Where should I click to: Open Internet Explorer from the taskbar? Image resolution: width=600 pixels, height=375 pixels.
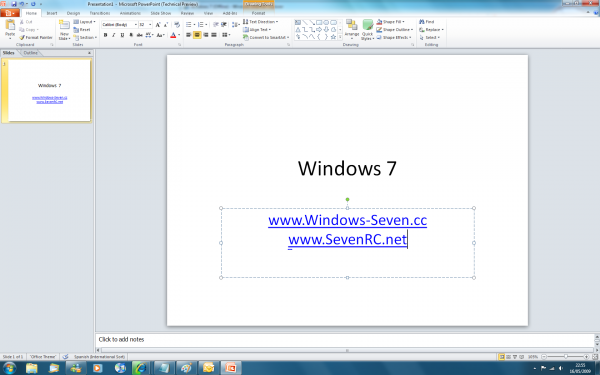pos(140,368)
